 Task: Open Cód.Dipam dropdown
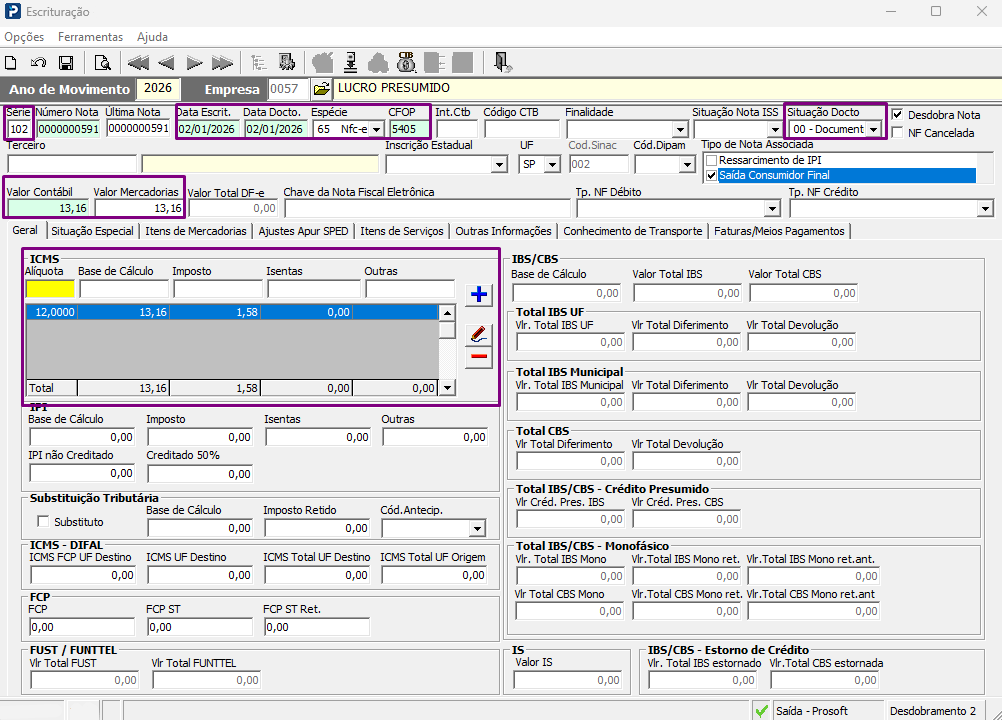[x=687, y=165]
